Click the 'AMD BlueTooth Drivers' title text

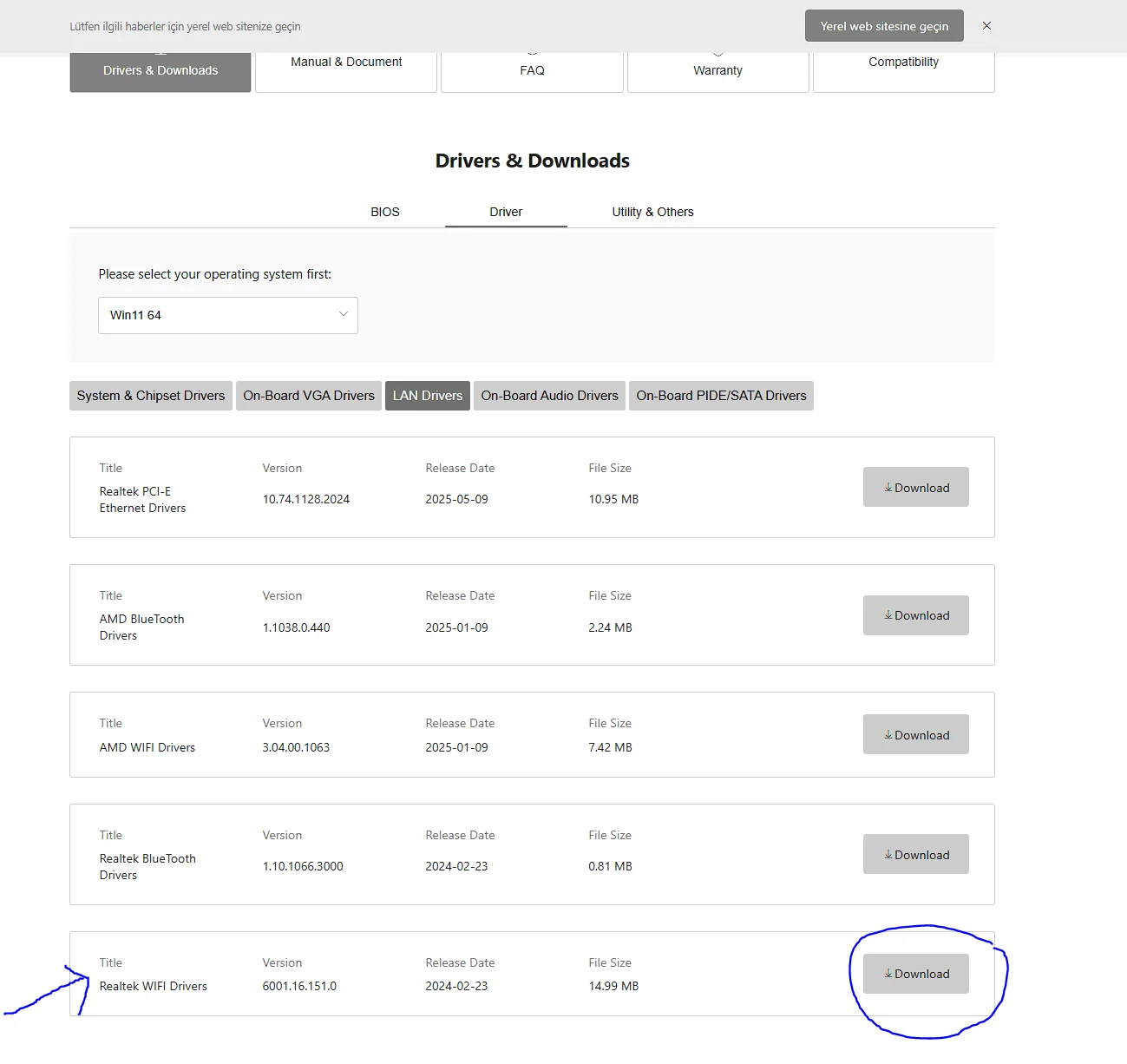point(142,627)
